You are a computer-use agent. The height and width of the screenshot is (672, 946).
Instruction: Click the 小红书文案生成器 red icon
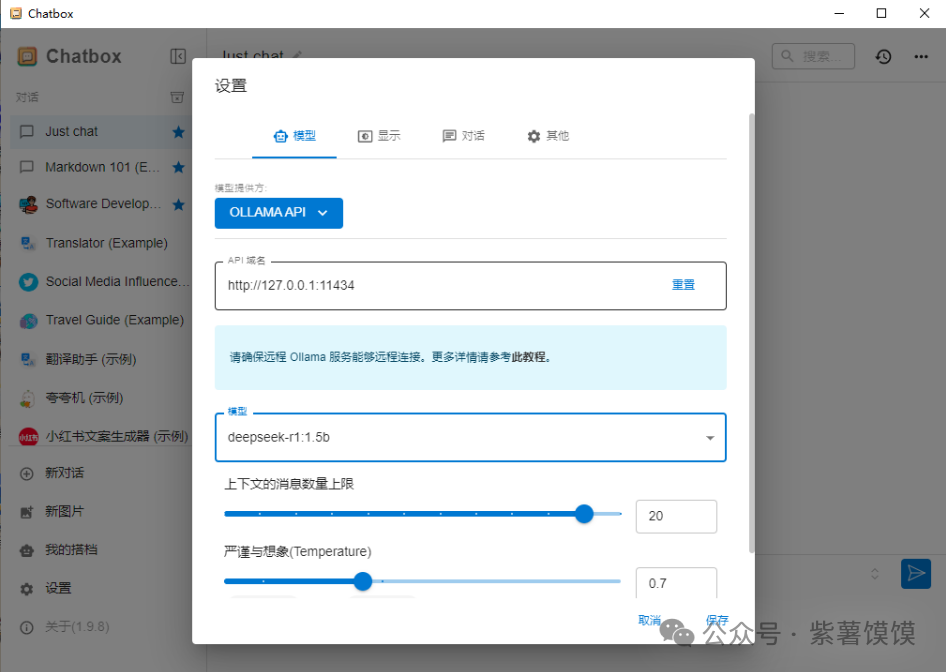coord(28,436)
